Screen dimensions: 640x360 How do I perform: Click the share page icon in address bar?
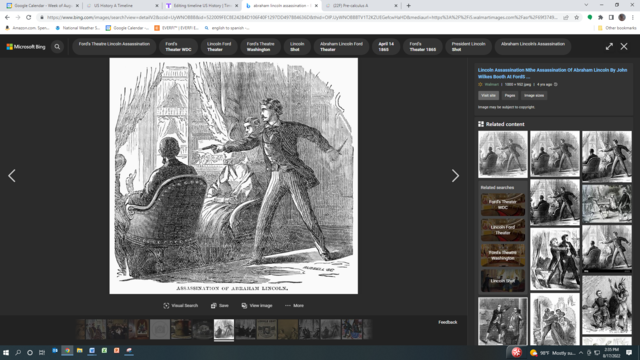(x=566, y=17)
